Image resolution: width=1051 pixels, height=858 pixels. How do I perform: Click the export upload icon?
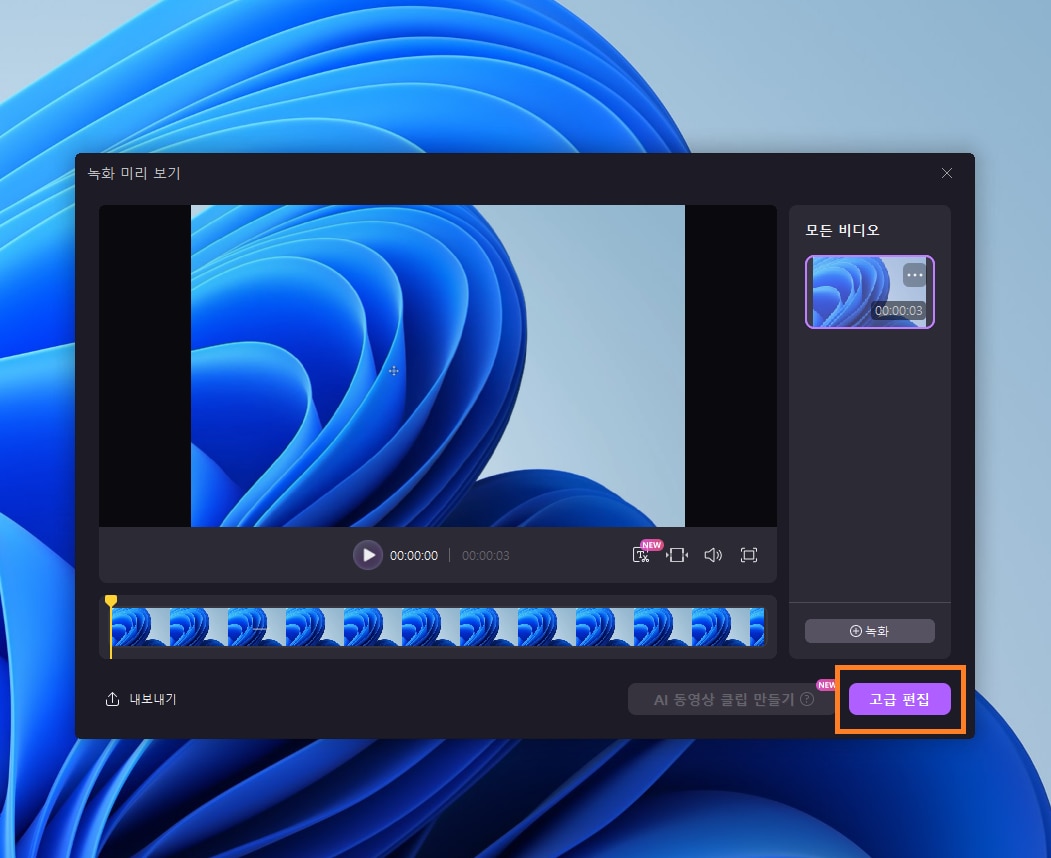click(113, 699)
